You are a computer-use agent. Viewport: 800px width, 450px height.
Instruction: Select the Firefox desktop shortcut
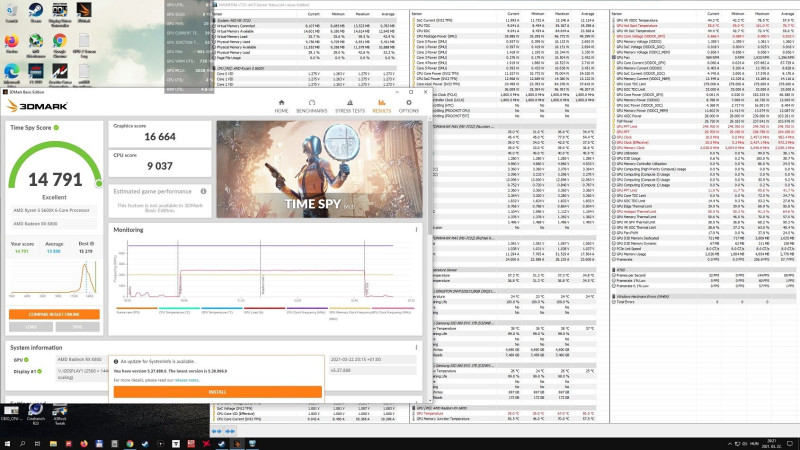coord(11,43)
